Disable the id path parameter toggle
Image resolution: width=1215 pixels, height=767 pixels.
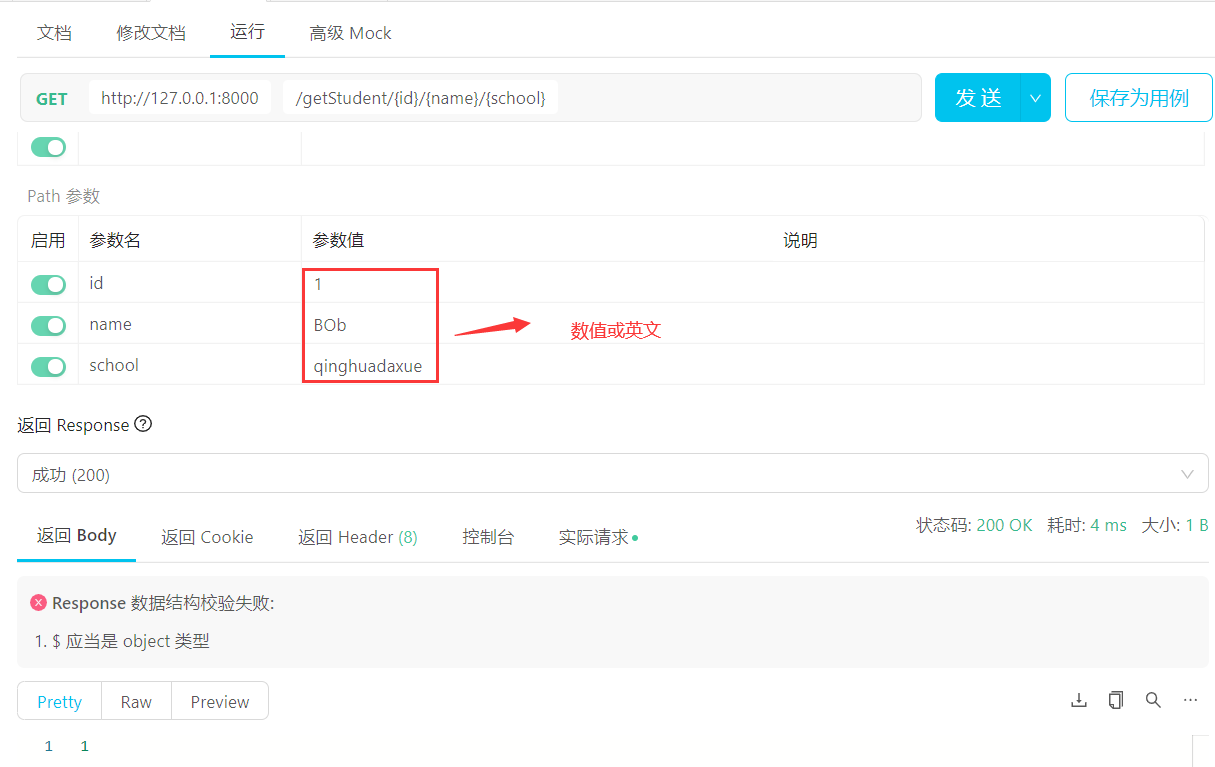click(47, 284)
